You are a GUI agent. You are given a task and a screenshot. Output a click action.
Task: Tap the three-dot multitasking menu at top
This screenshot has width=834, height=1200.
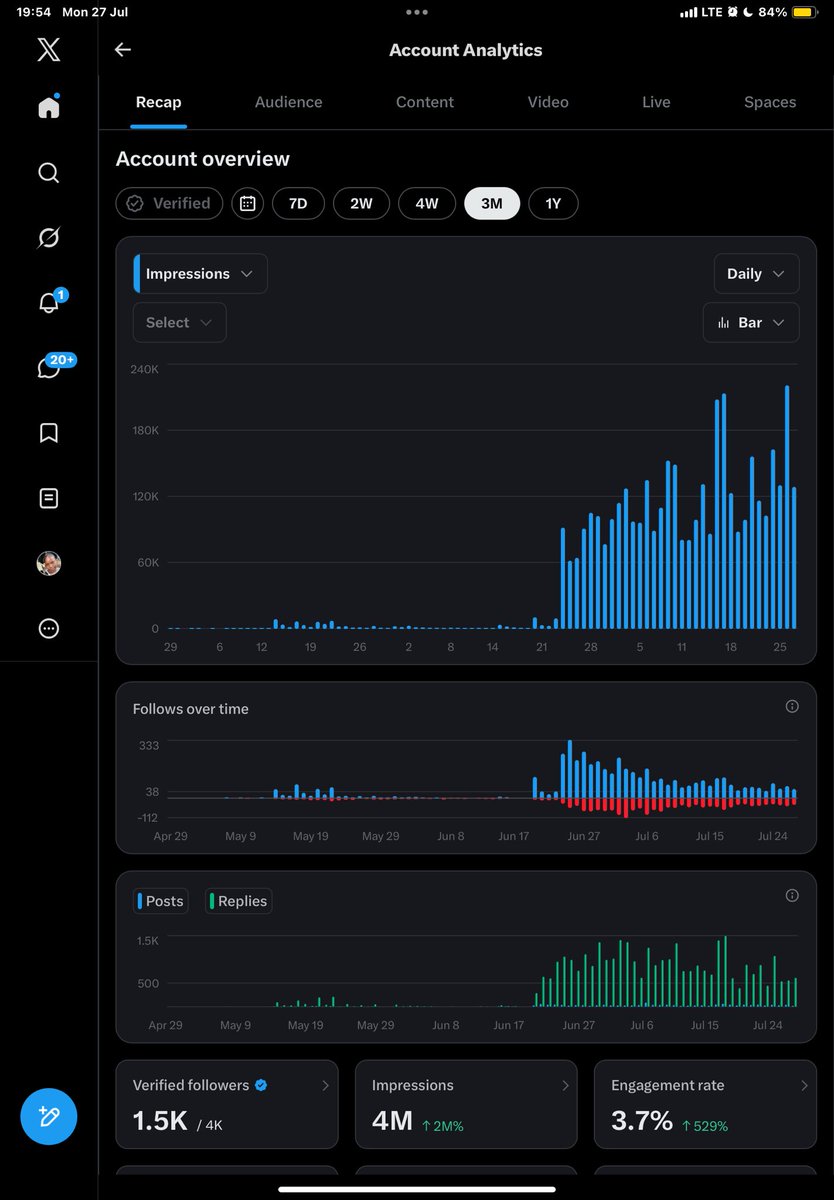point(417,12)
